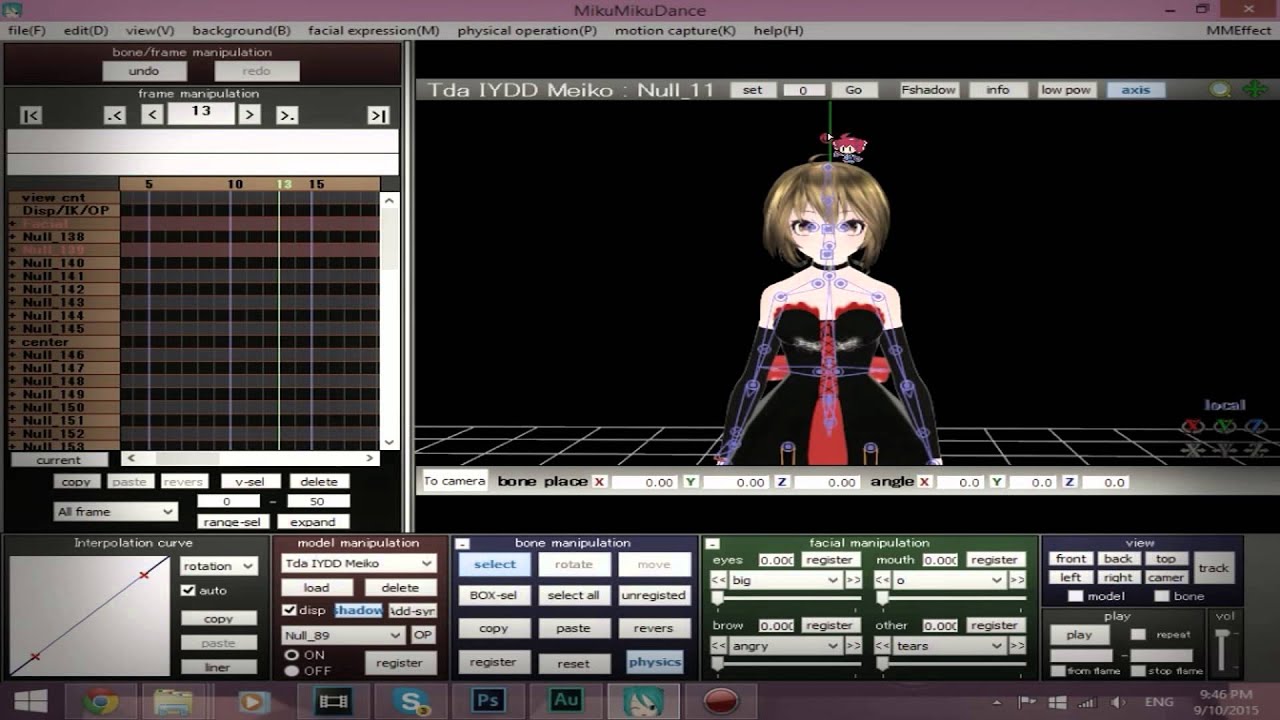Toggle from flame checkbox
1280x720 pixels.
coord(1058,671)
